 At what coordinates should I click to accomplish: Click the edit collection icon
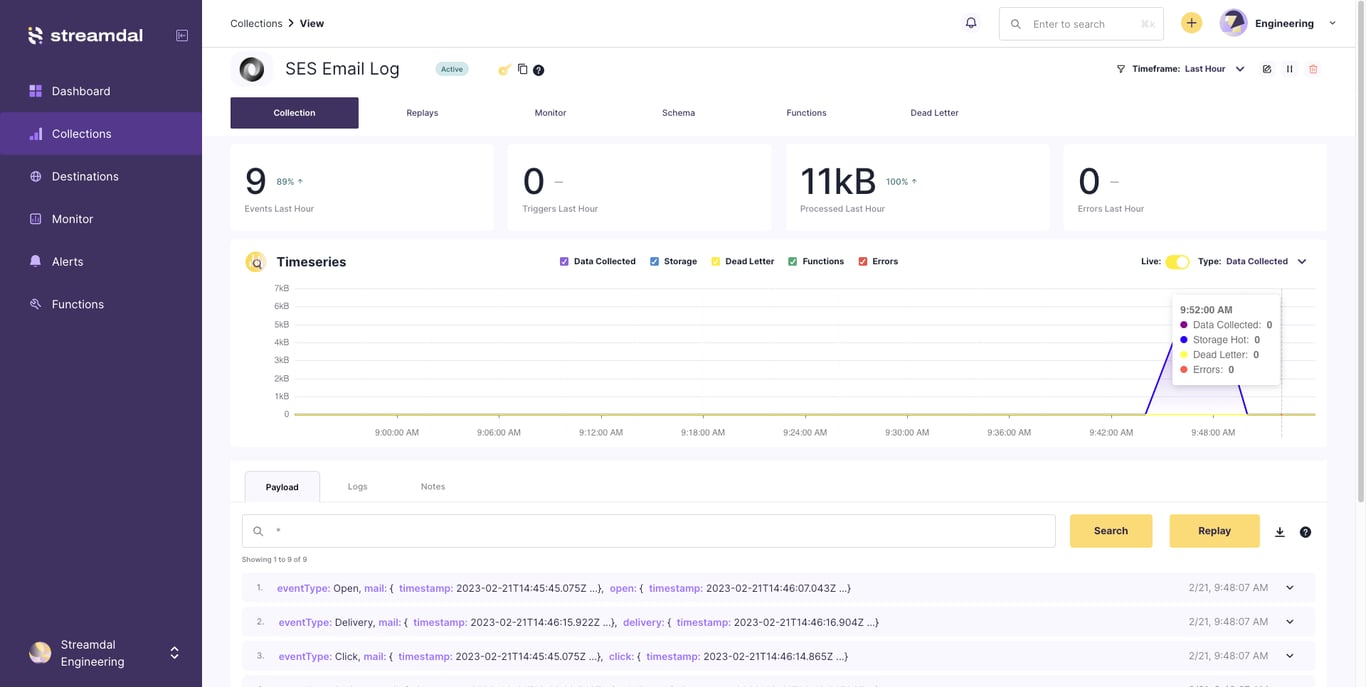pyautogui.click(x=1267, y=69)
